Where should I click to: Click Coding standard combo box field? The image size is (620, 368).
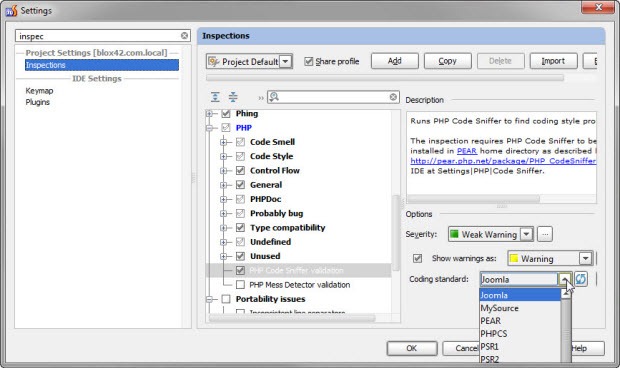519,279
